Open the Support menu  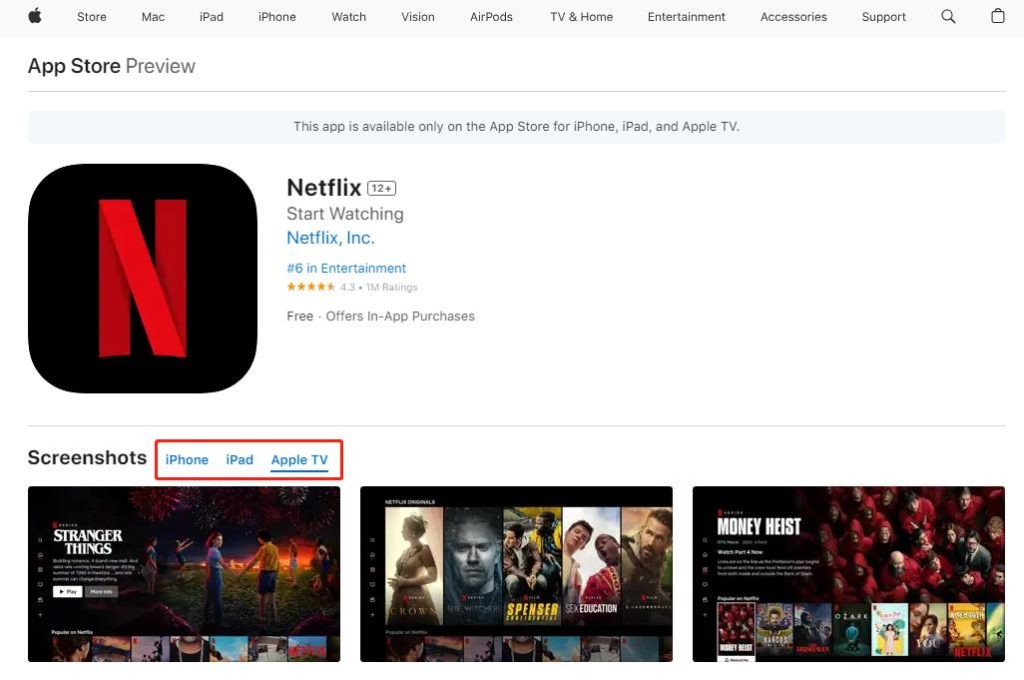[x=884, y=17]
